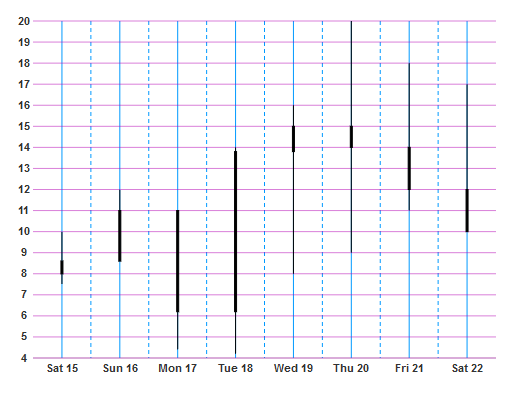Click the thick candle body for Mon 17
Screen dimensions: 513x399
point(178,261)
